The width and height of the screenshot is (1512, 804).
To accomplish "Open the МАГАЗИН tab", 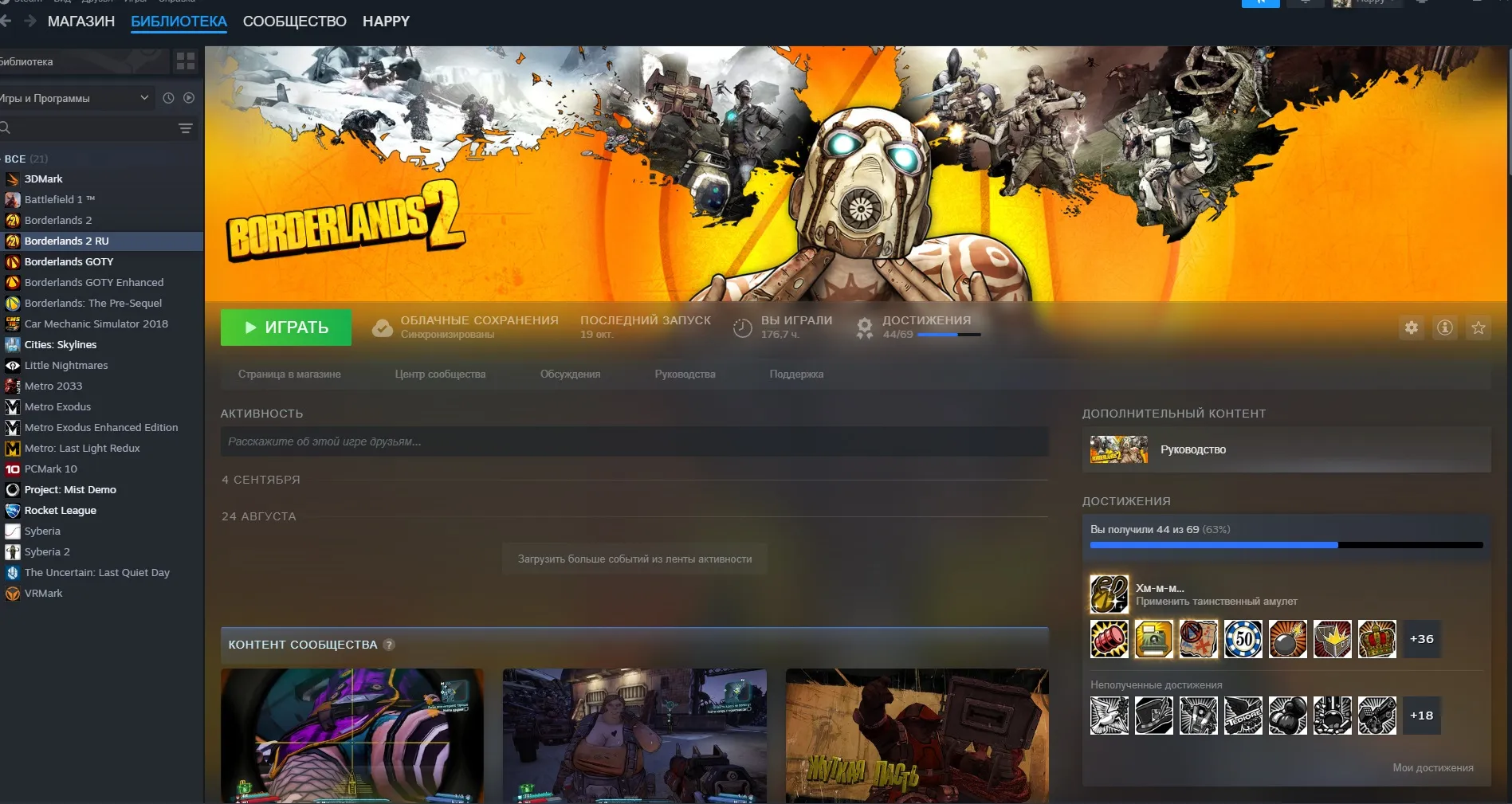I will (81, 22).
